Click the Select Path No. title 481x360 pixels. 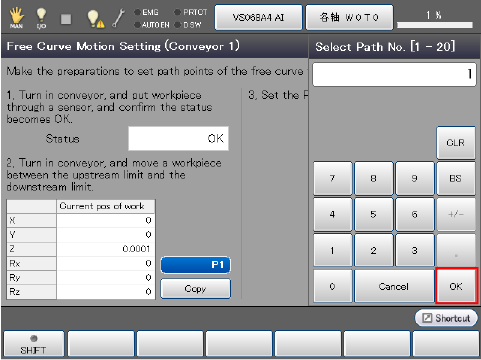click(x=385, y=47)
